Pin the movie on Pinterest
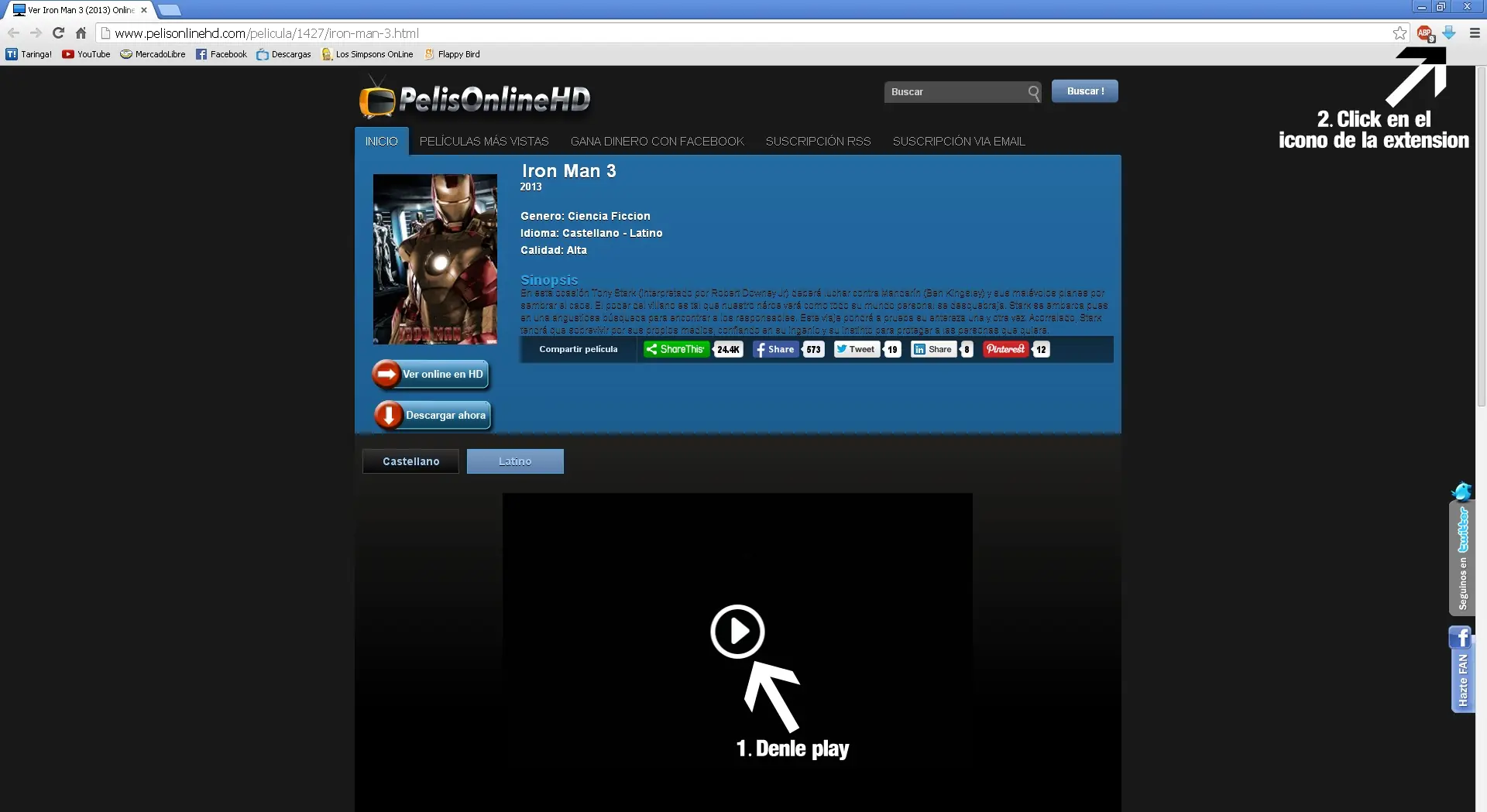Screen dimensions: 1487x812 coord(1005,350)
